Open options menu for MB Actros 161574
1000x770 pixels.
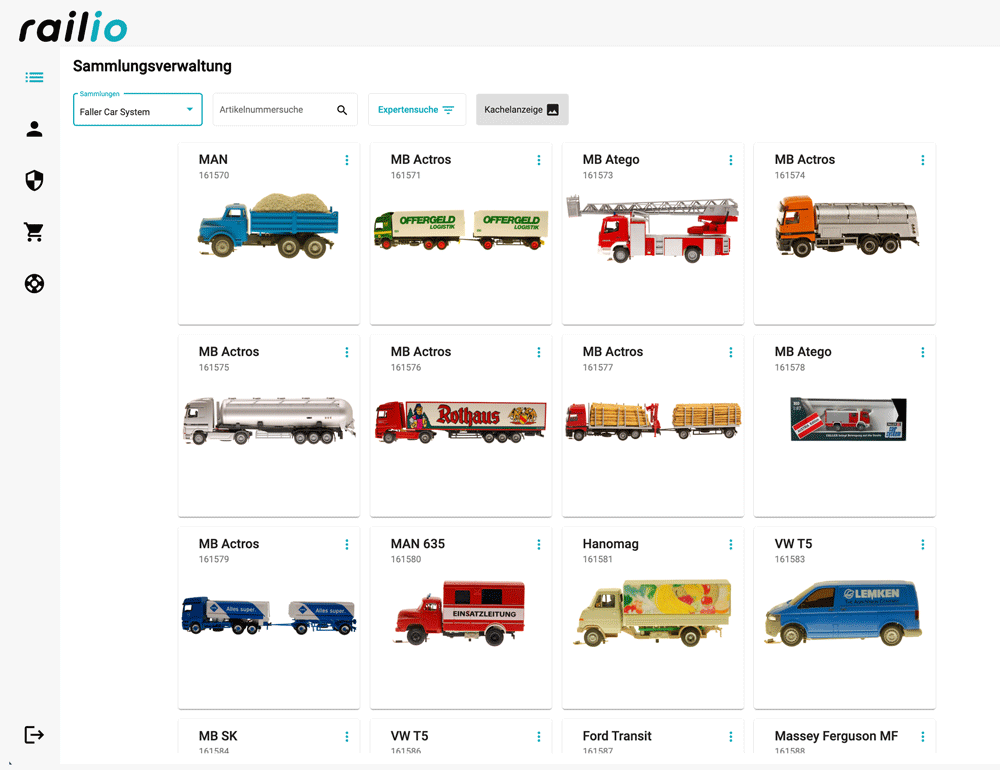(923, 160)
